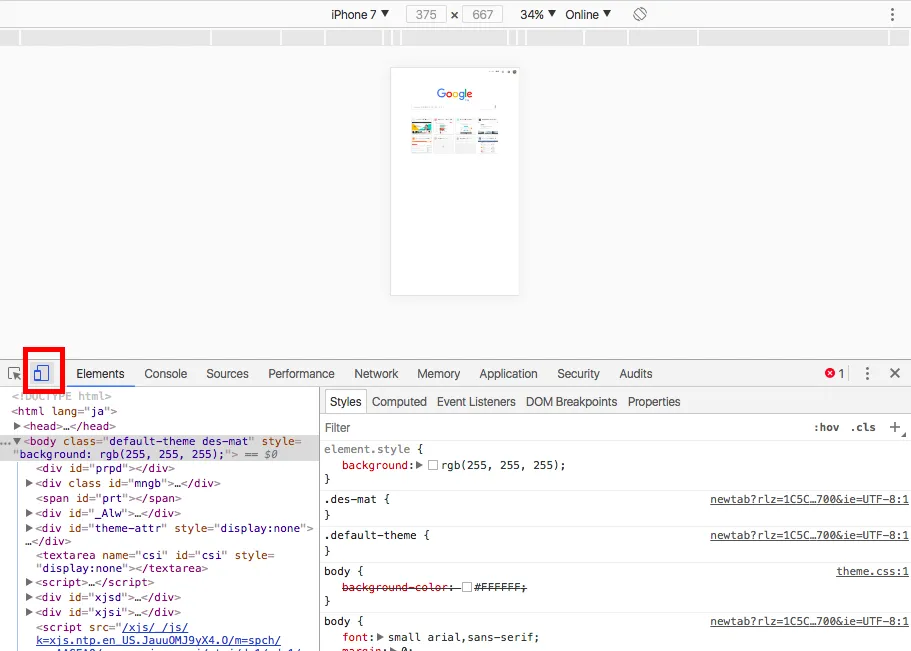The image size is (911, 651).
Task: Click the red error count badge
Action: [x=831, y=371]
